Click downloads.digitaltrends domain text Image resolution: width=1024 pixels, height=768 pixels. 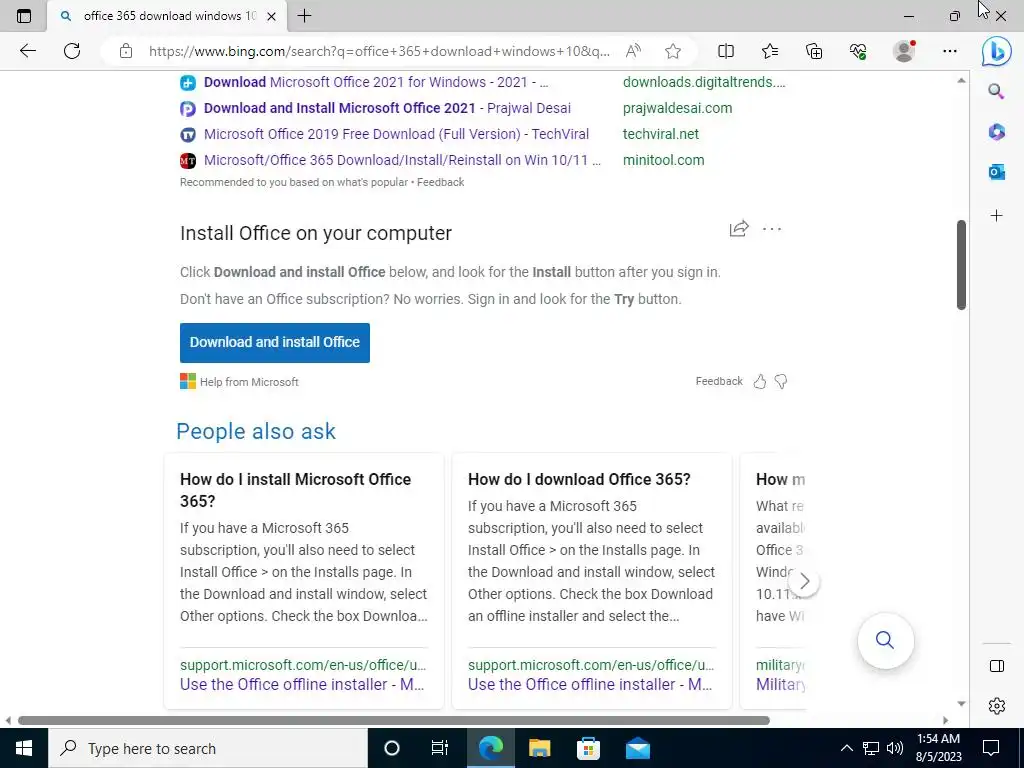pyautogui.click(x=704, y=82)
